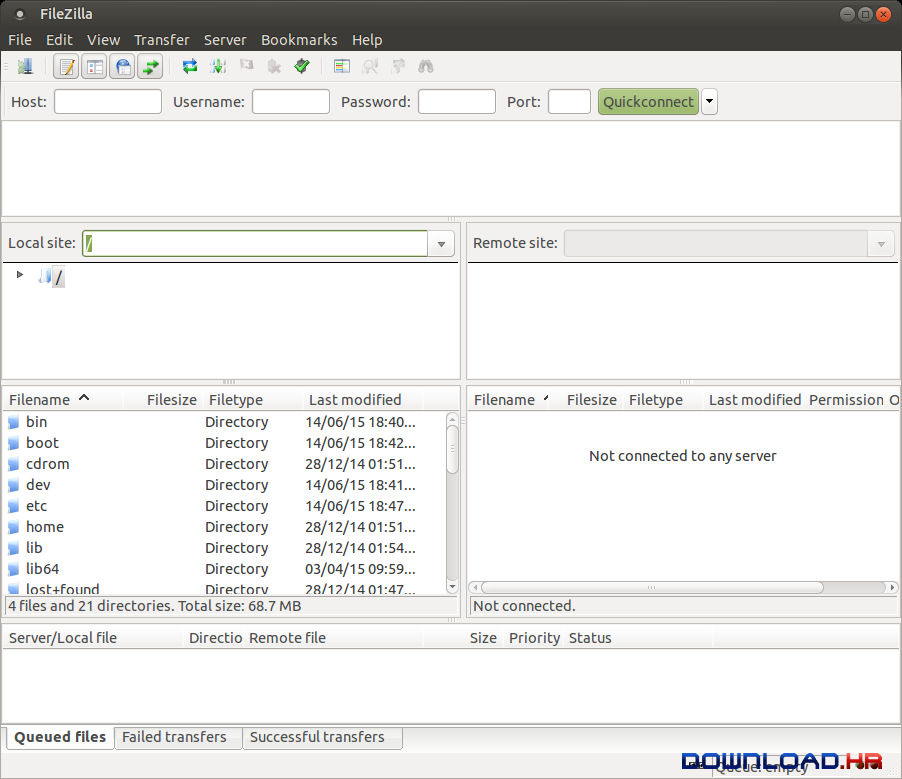Open the Site Manager
The height and width of the screenshot is (779, 902).
tap(25, 67)
